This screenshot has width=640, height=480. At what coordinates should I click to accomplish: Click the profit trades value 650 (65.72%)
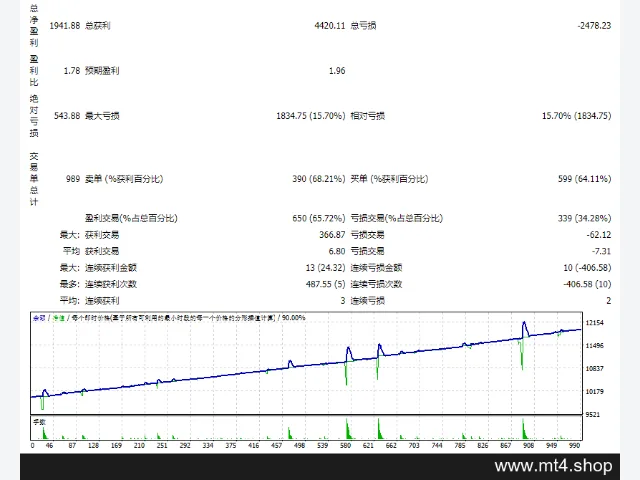click(319, 218)
